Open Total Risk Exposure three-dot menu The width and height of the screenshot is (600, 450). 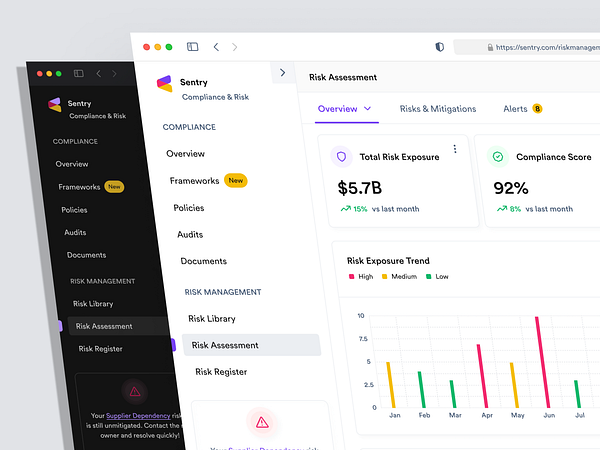pos(455,149)
